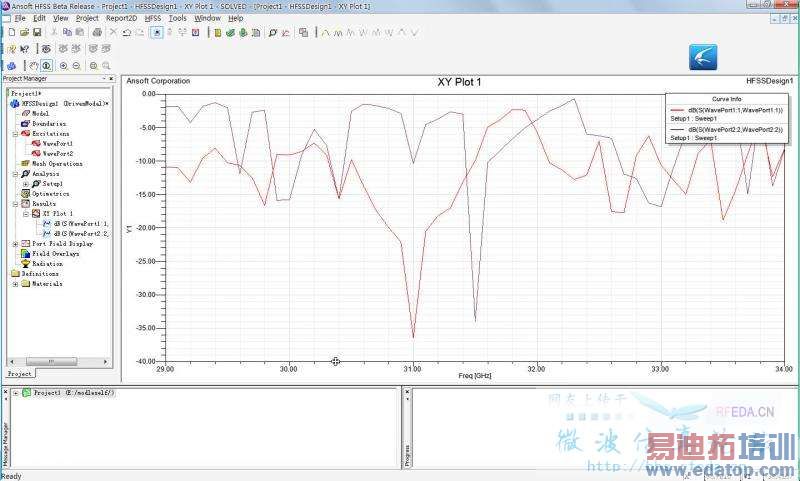The height and width of the screenshot is (481, 800).
Task: Expand the Setup1 tree node
Action: click(26, 184)
